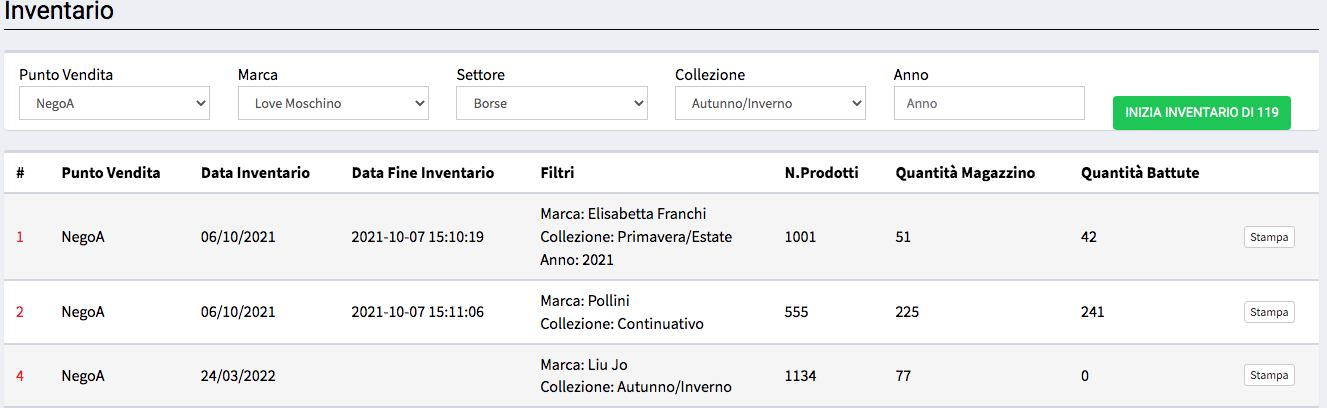Image resolution: width=1327 pixels, height=408 pixels.
Task: Select the end timestamp 2021-10-07 15:11:06 cell
Action: click(x=418, y=312)
